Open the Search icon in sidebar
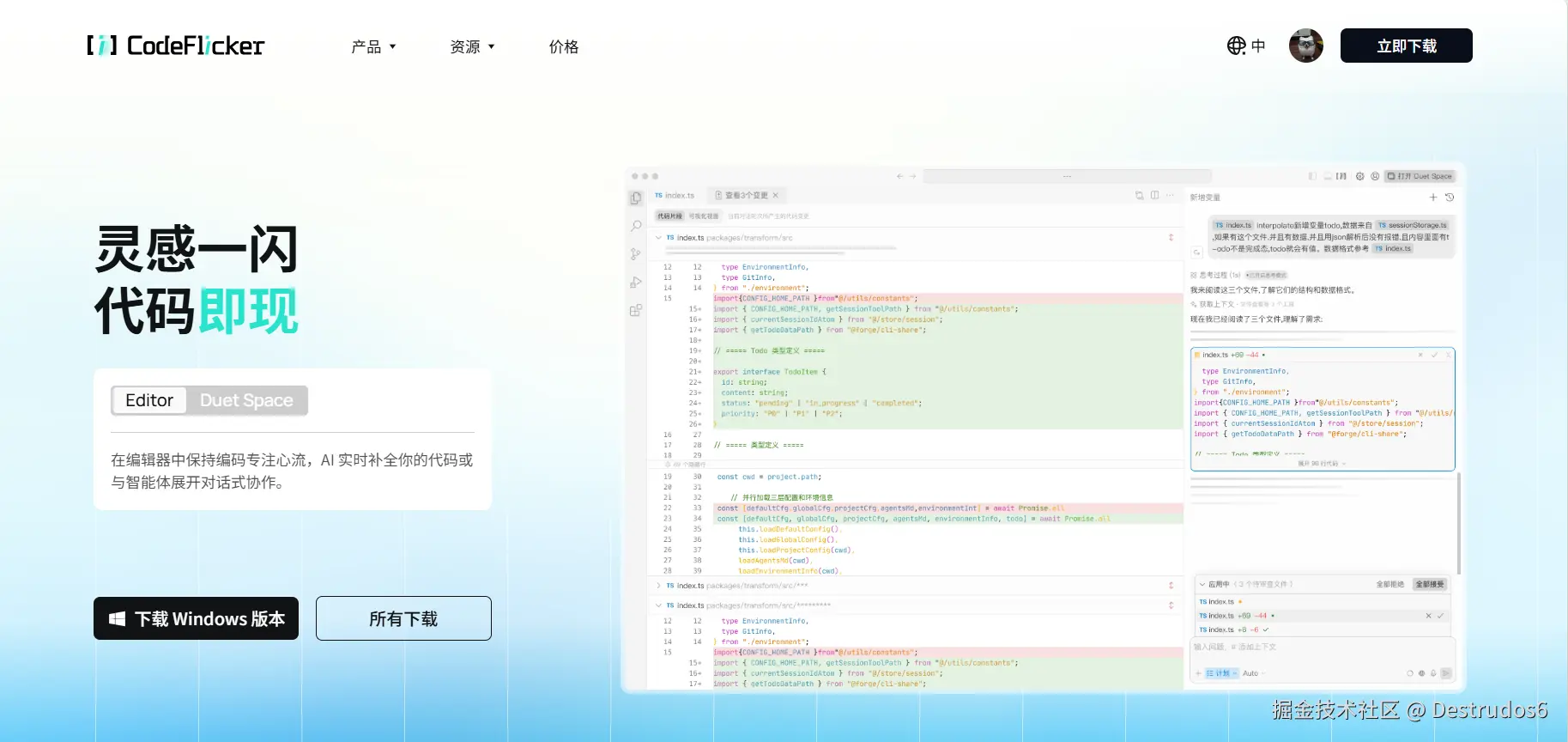 click(636, 226)
